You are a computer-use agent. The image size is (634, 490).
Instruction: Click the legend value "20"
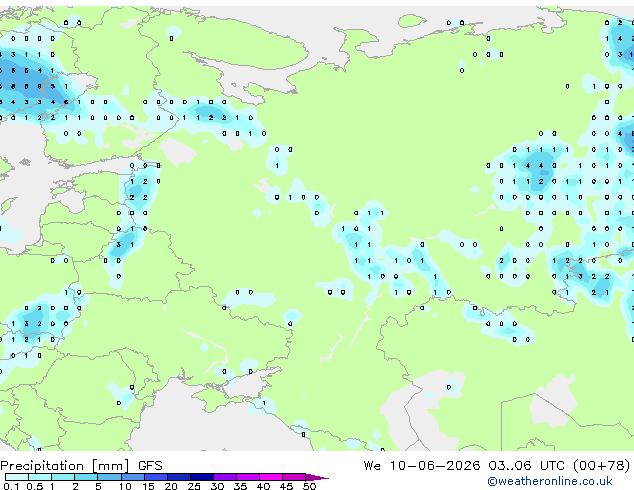coord(171,486)
